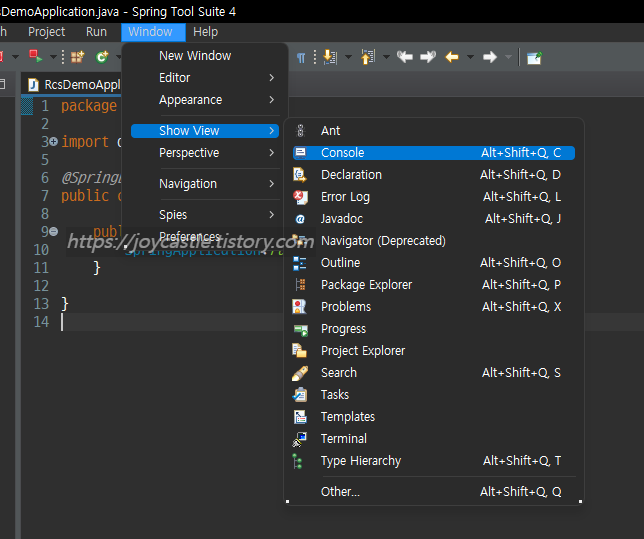Screen dimensions: 644x539
Task: Click the Search flashlight icon
Action: (x=300, y=373)
